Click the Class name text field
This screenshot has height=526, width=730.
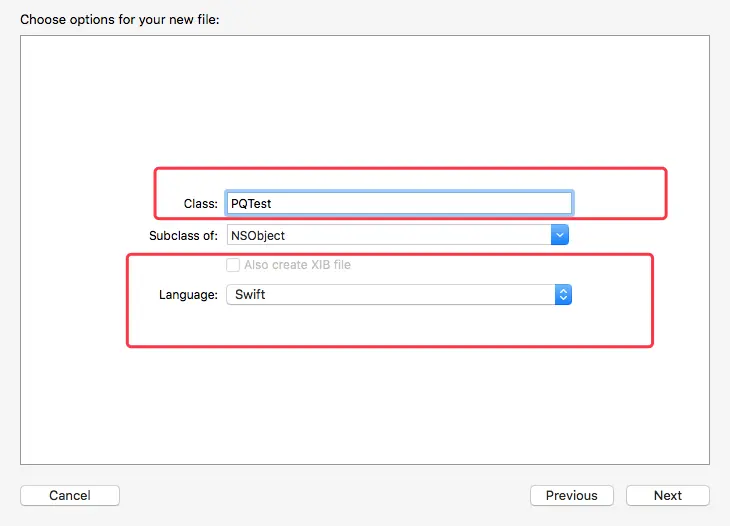pos(400,203)
